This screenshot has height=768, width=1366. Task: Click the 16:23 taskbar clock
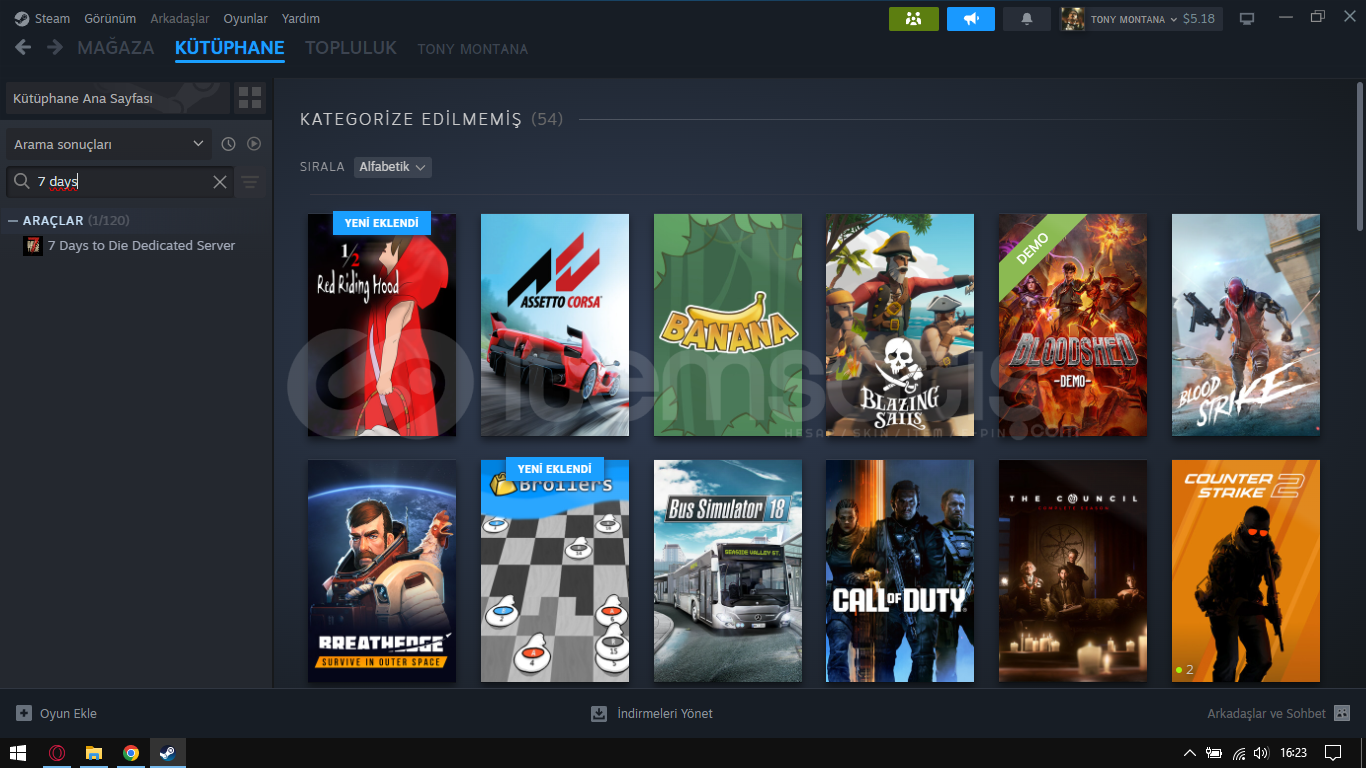[x=1294, y=753]
